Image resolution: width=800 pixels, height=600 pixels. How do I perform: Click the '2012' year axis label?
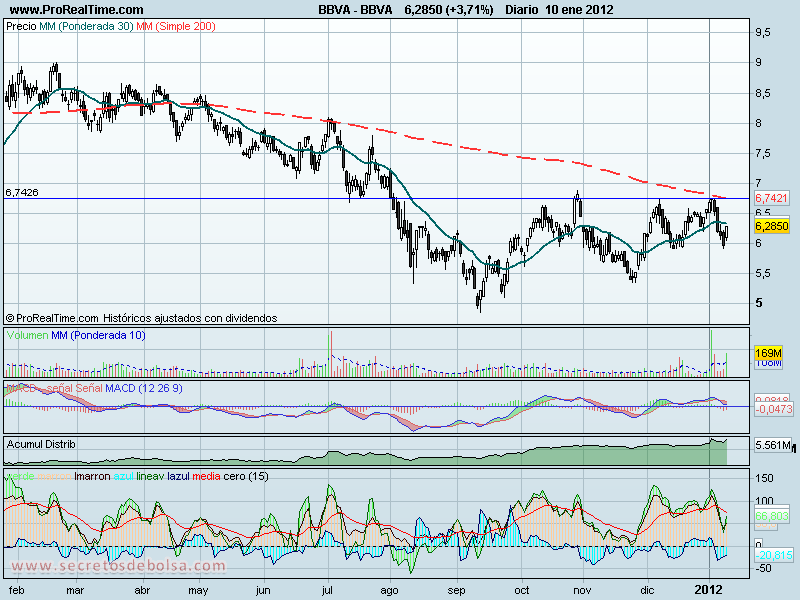point(709,590)
